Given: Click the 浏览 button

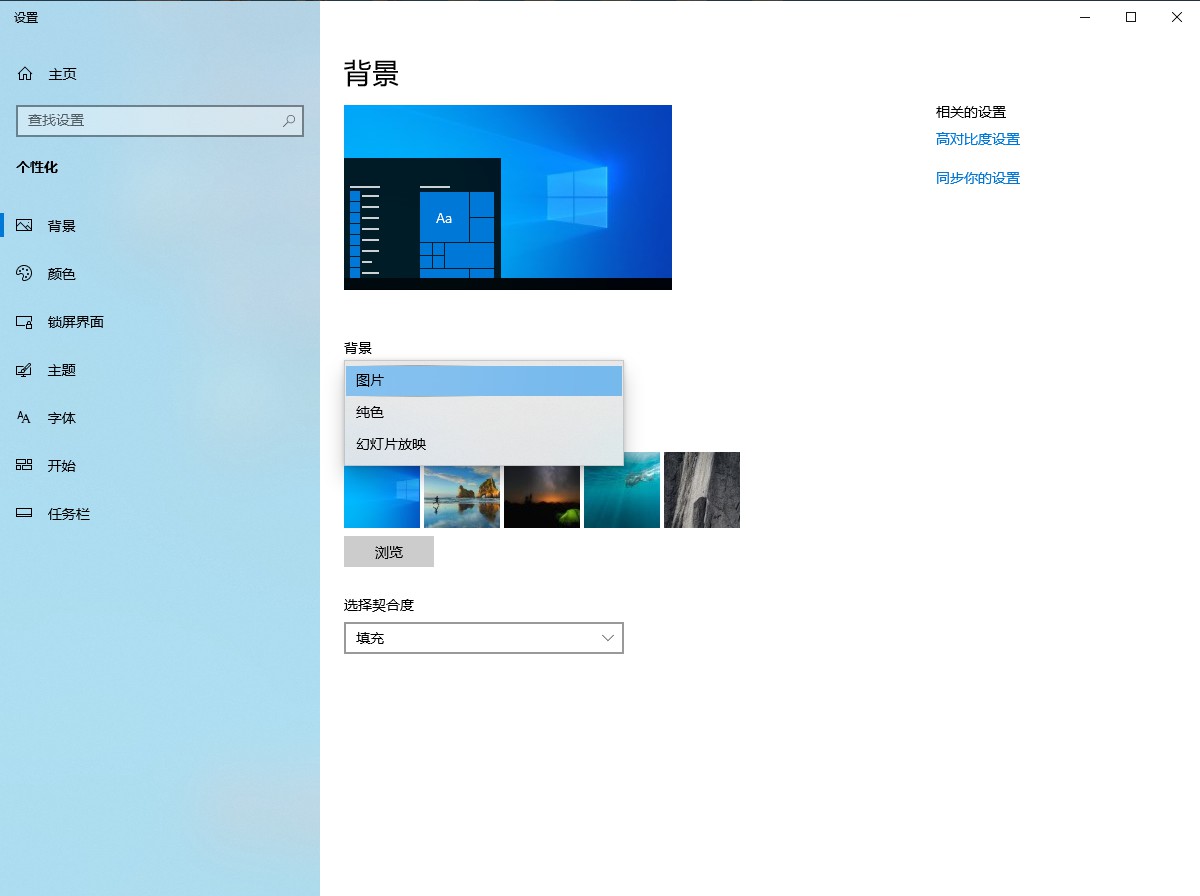Looking at the screenshot, I should 388,551.
